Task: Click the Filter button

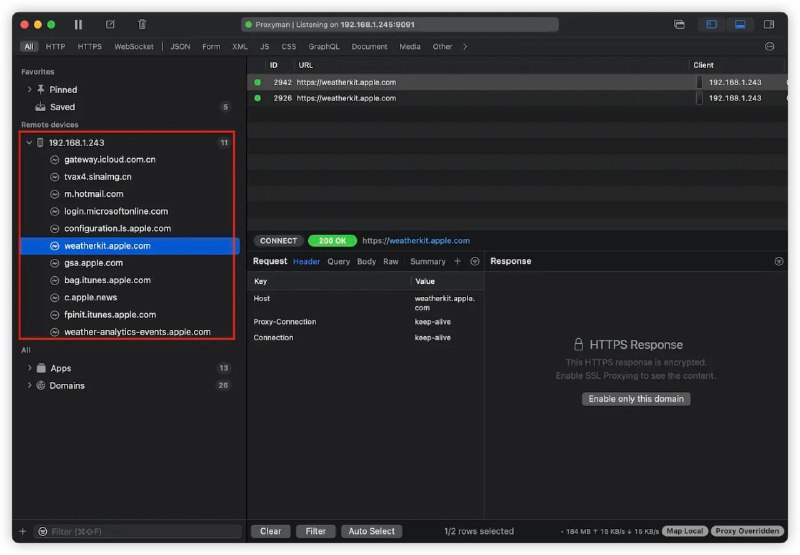Action: [315, 531]
